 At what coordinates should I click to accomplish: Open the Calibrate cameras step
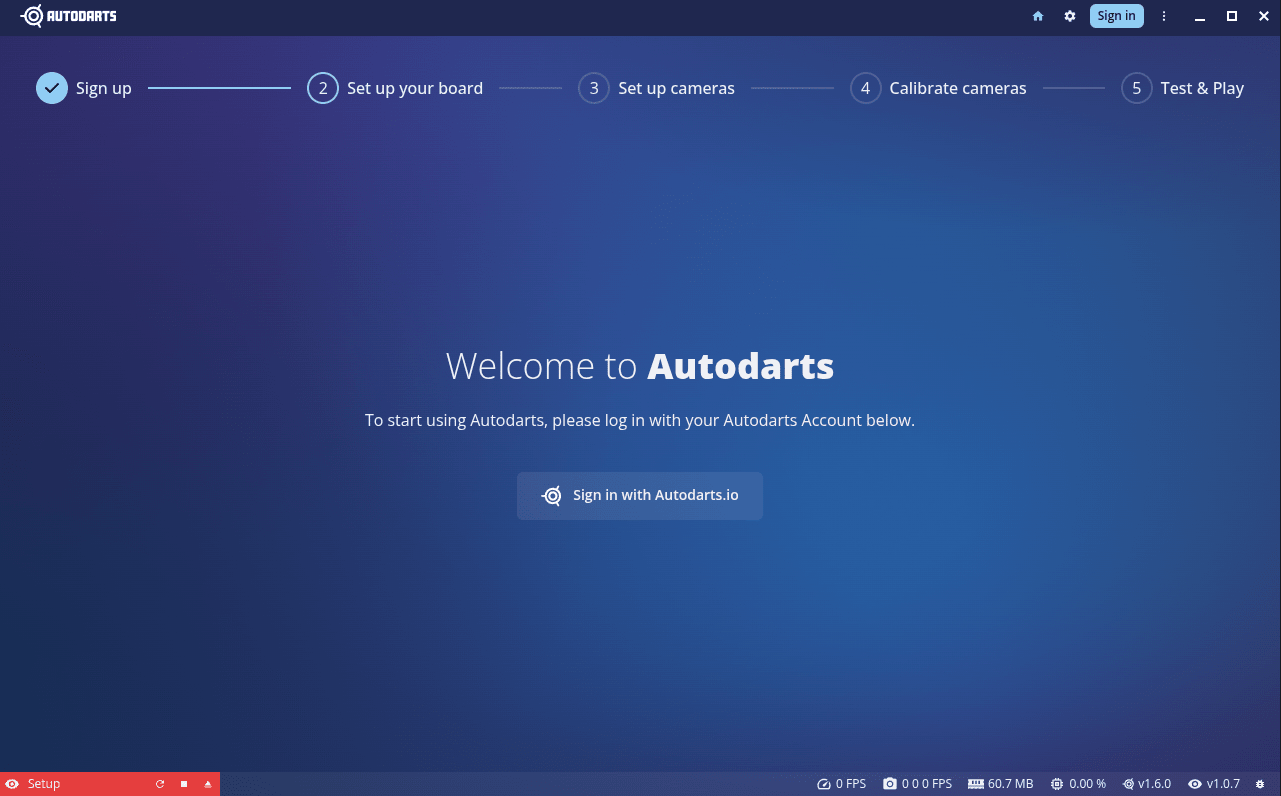(958, 88)
